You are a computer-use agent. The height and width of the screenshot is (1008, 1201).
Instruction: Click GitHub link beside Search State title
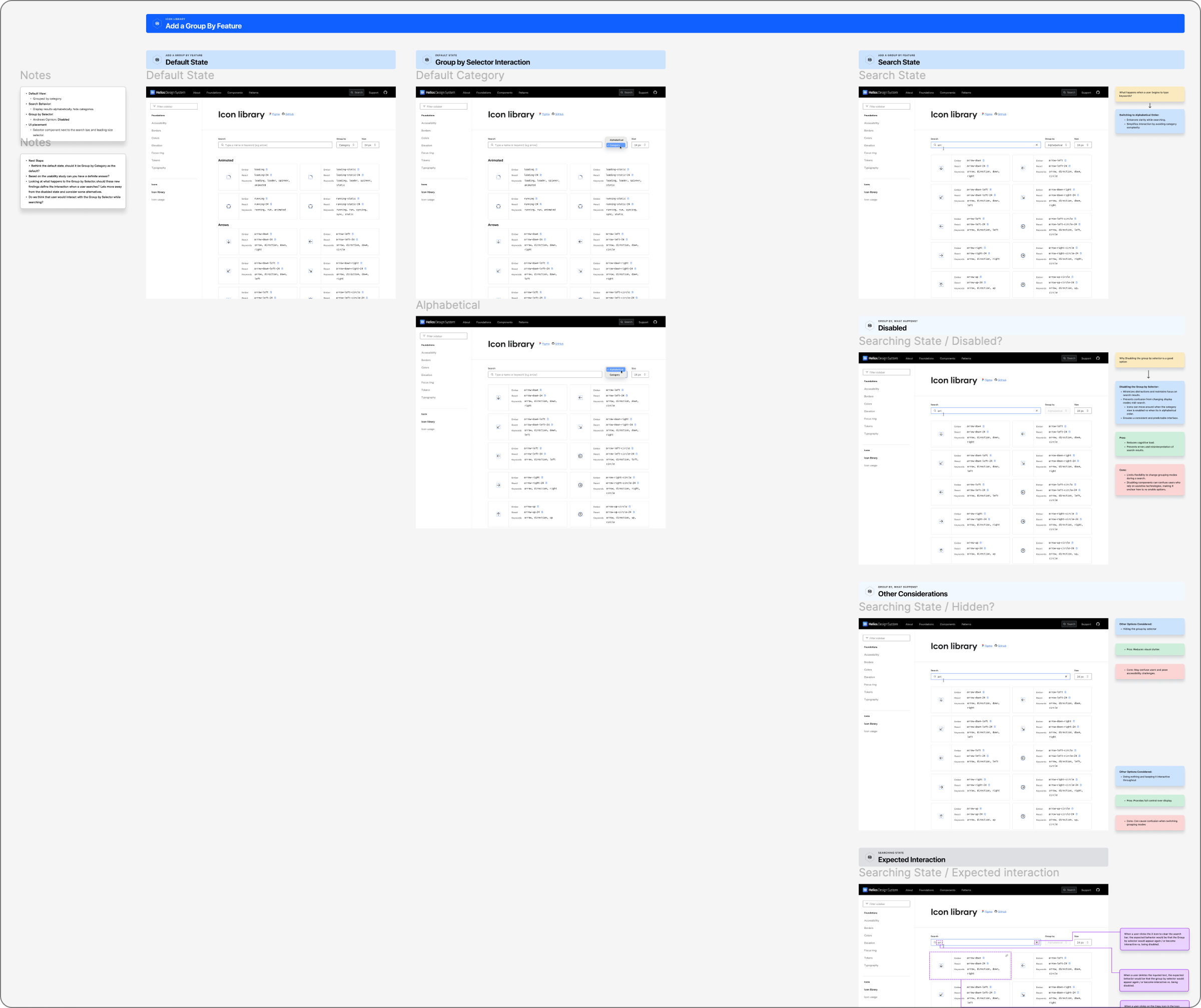(x=1001, y=115)
